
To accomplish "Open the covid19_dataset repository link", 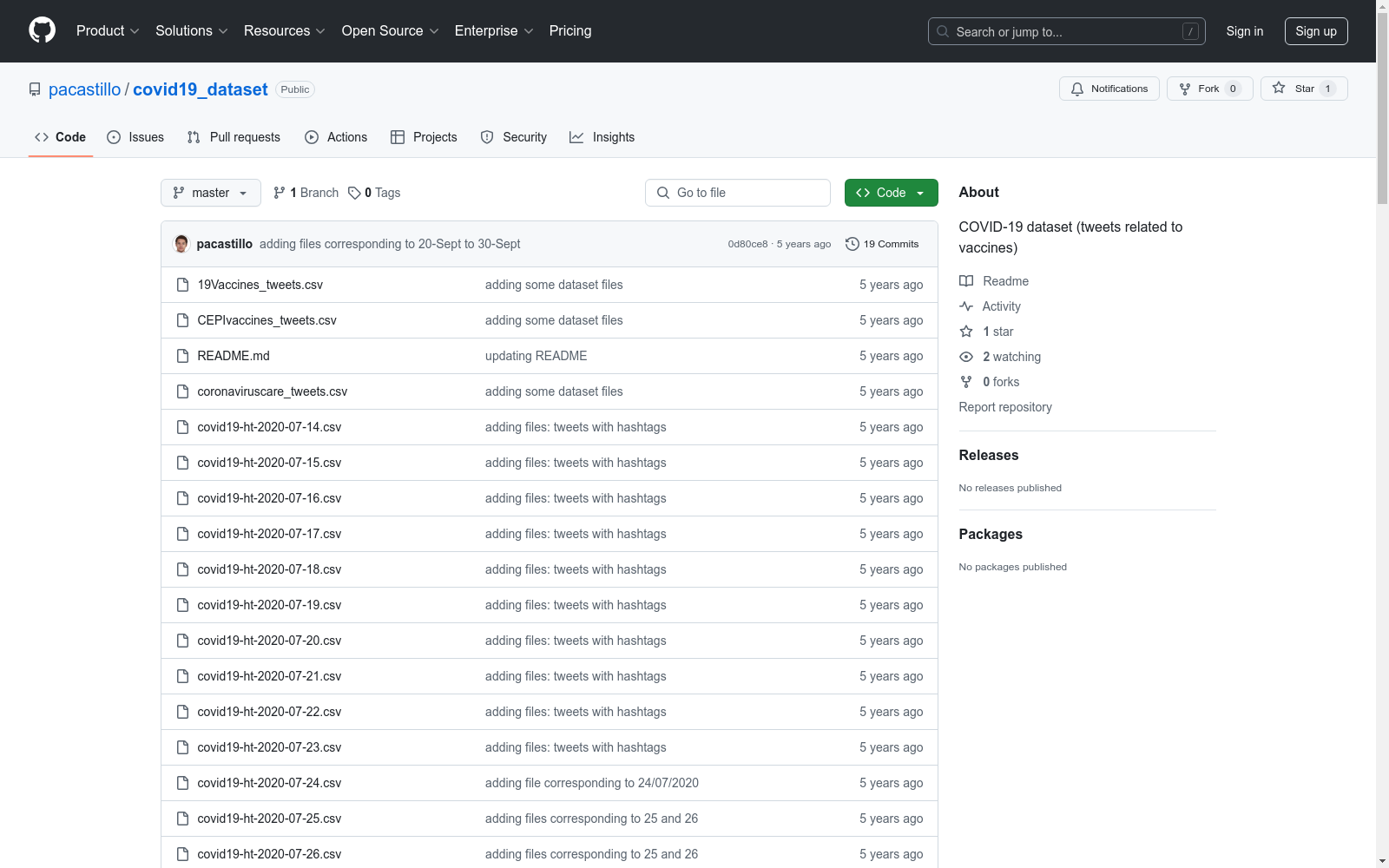I will 201,89.
